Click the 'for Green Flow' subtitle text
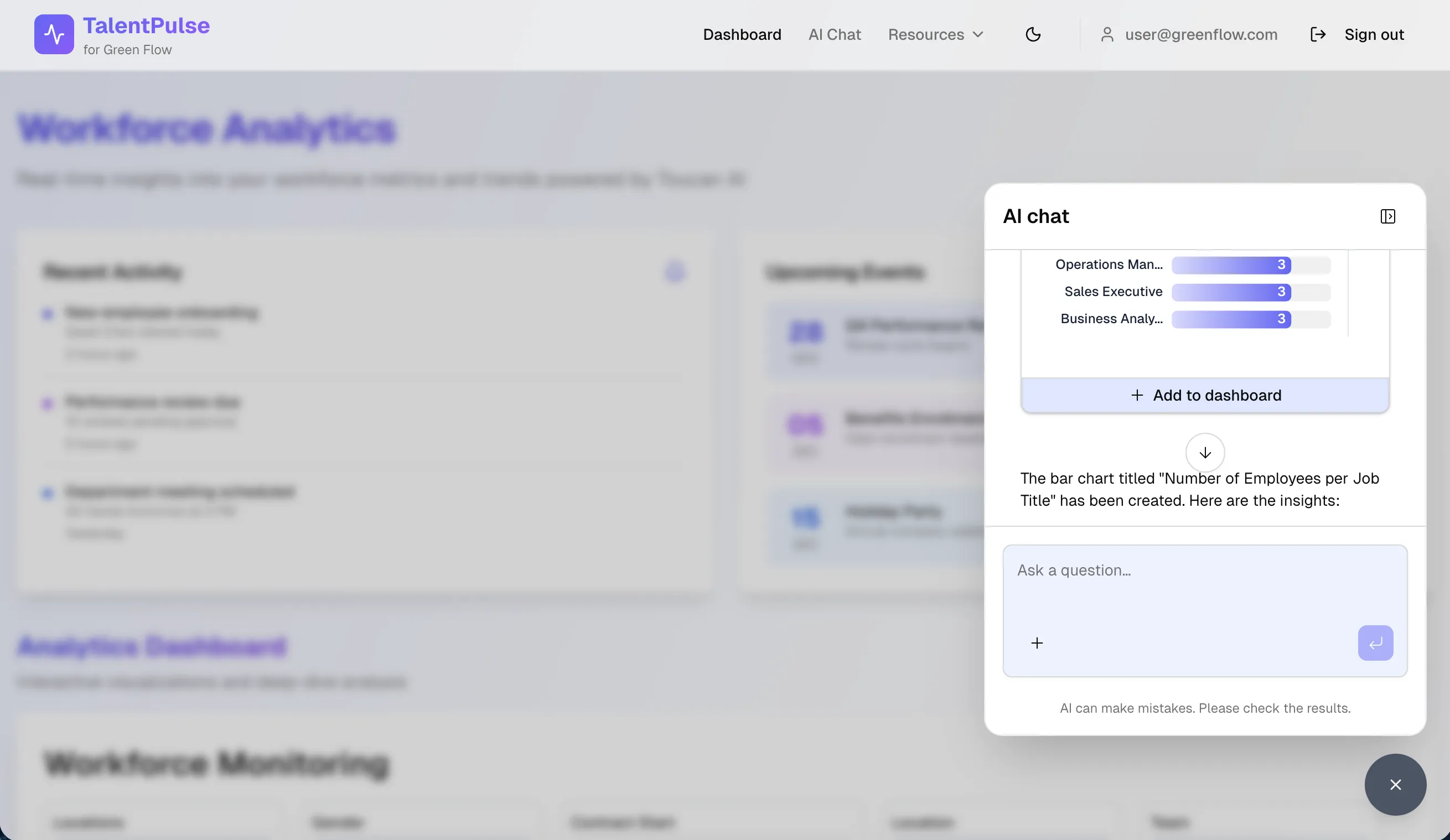This screenshot has height=840, width=1450. click(127, 50)
